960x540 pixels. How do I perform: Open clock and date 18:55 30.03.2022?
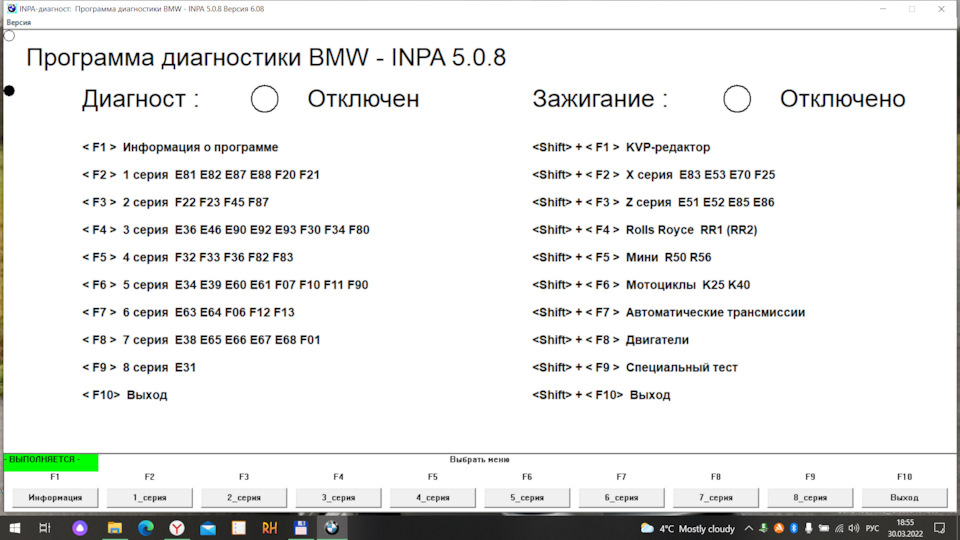tap(906, 528)
